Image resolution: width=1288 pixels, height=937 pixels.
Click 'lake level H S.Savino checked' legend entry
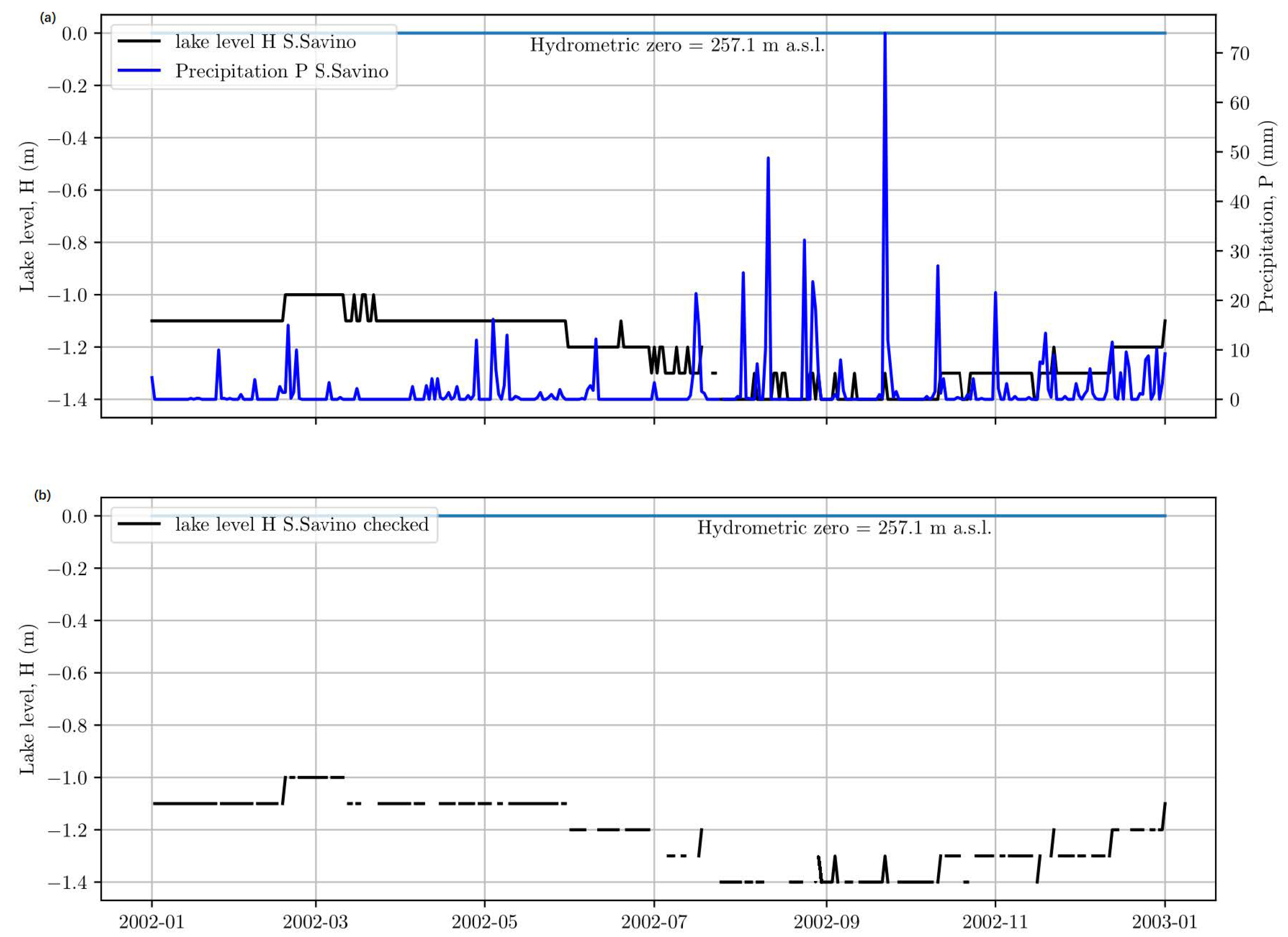(x=302, y=525)
